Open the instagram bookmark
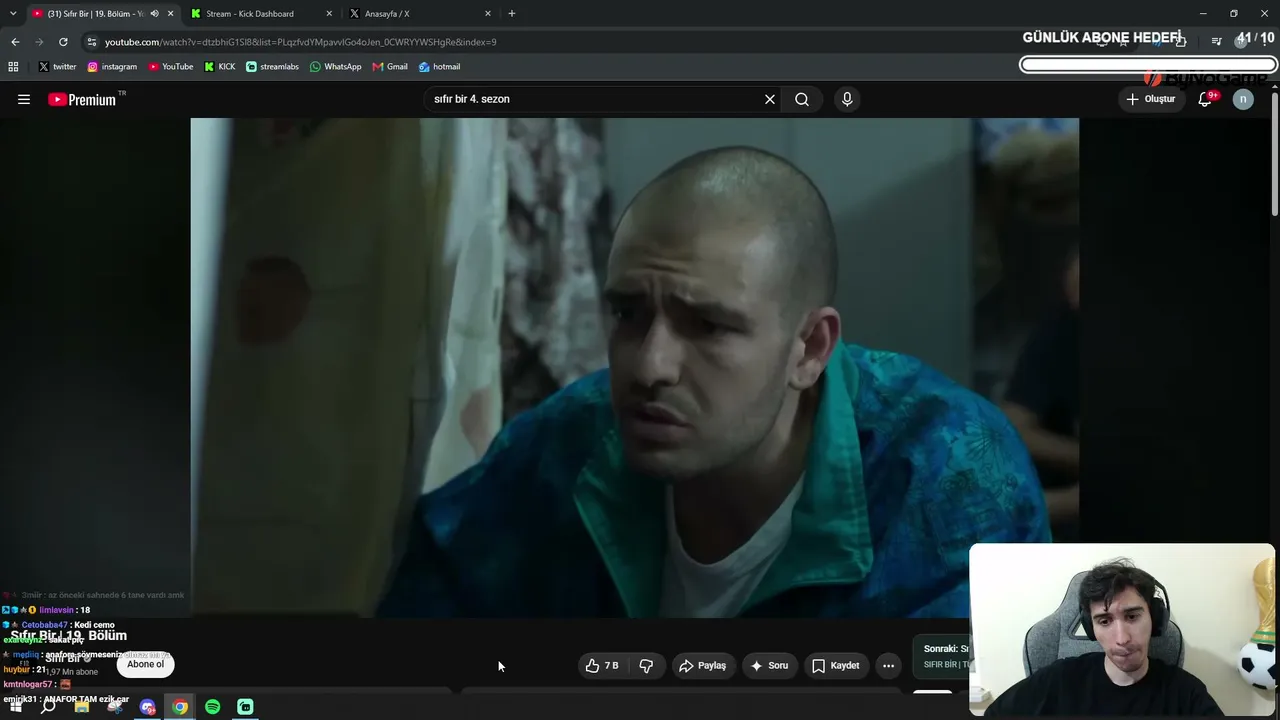Screen dimensions: 1280x720 point(112,67)
